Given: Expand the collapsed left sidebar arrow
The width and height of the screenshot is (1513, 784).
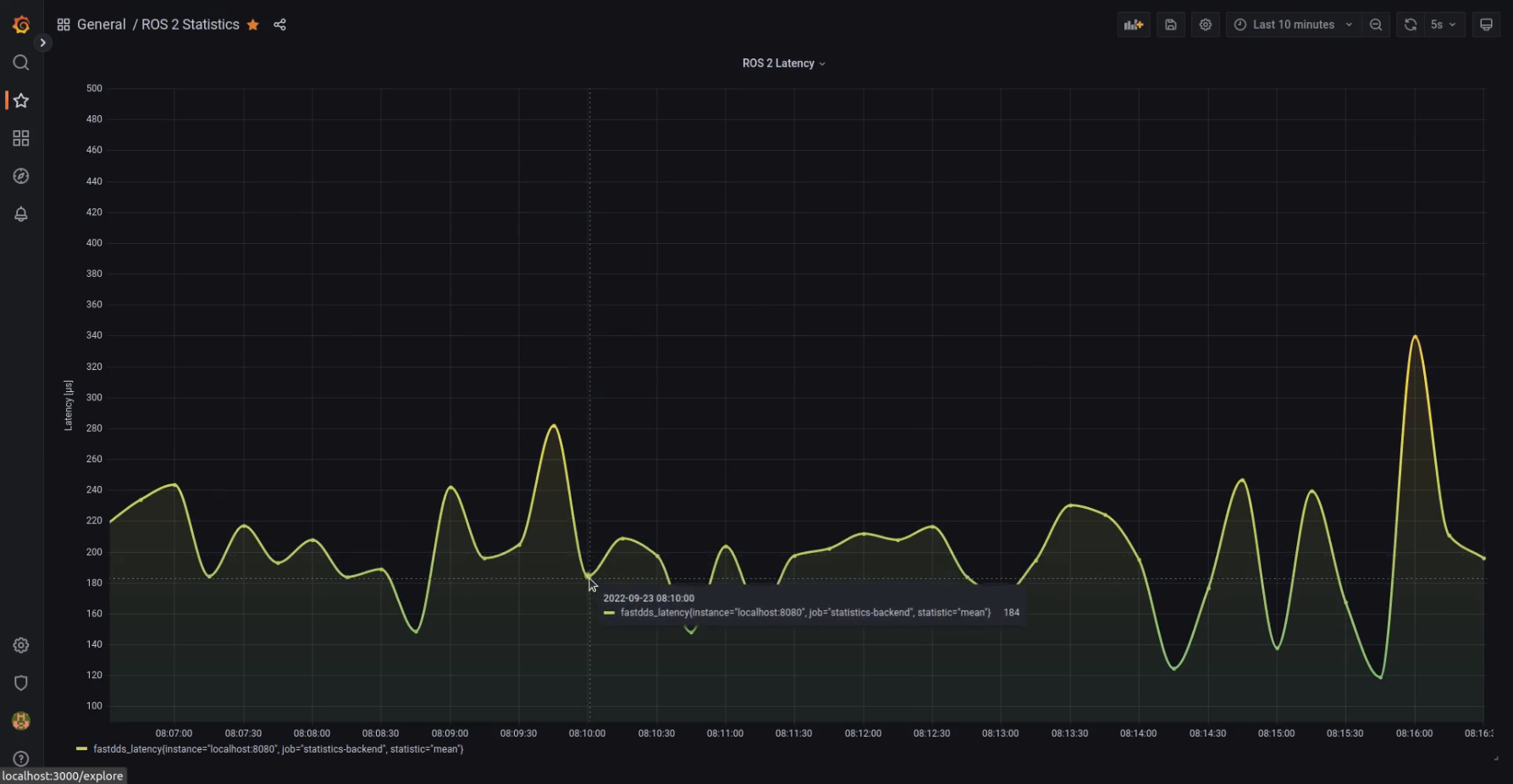Looking at the screenshot, I should point(42,42).
